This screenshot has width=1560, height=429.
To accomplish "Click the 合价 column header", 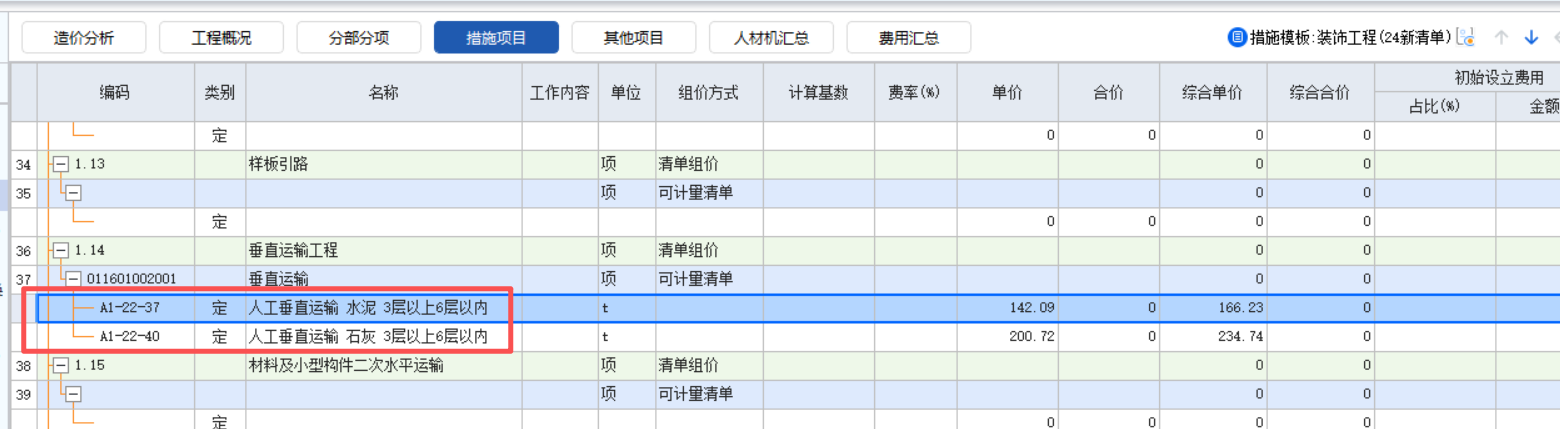I will (1109, 93).
